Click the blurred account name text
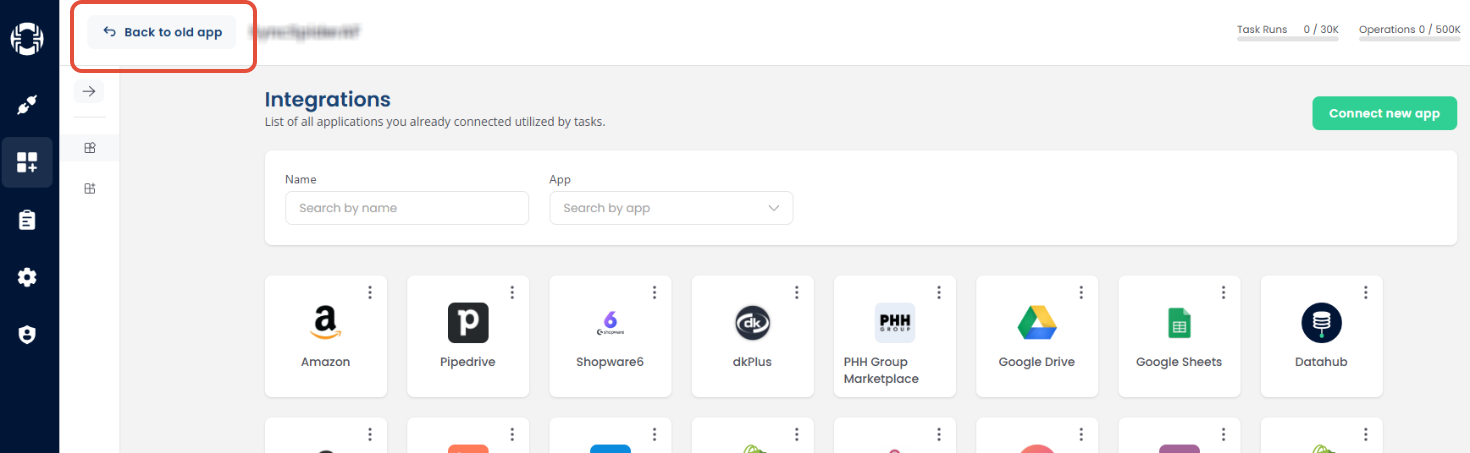Viewport: 1470px width, 453px height. coord(304,32)
